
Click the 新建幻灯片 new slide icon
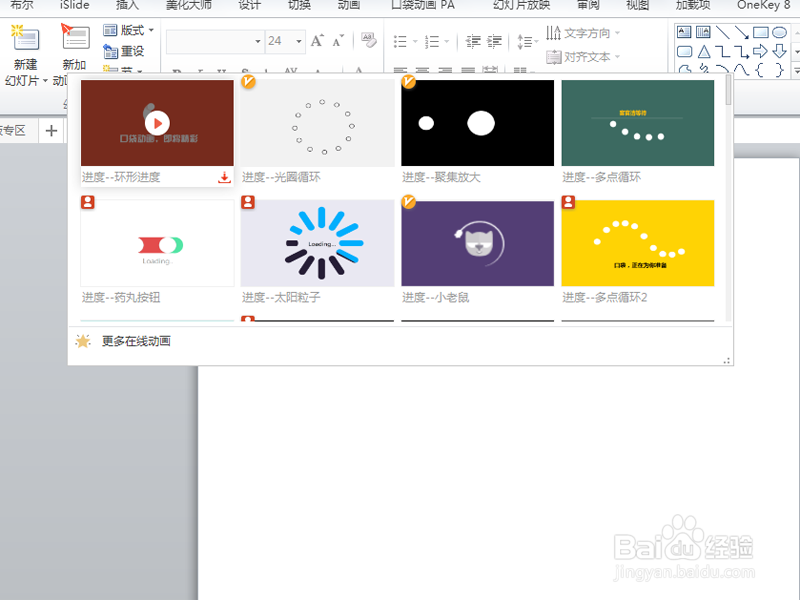[x=26, y=38]
